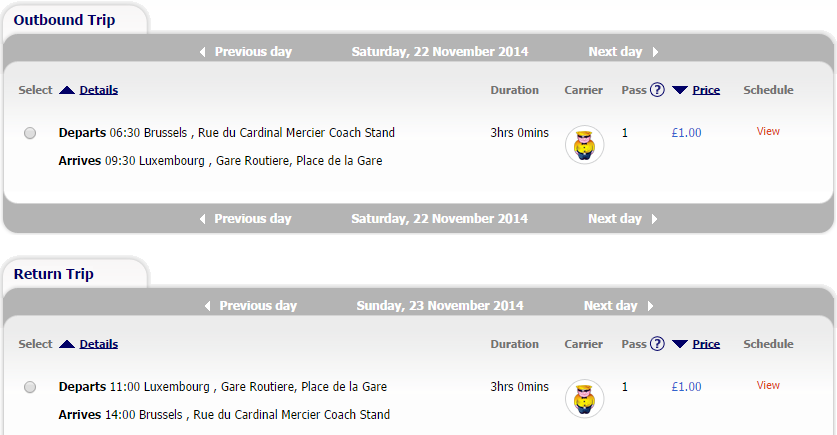Click the down-arrow sort icon beside outbound Price
Image resolution: width=837 pixels, height=435 pixels.
680,90
